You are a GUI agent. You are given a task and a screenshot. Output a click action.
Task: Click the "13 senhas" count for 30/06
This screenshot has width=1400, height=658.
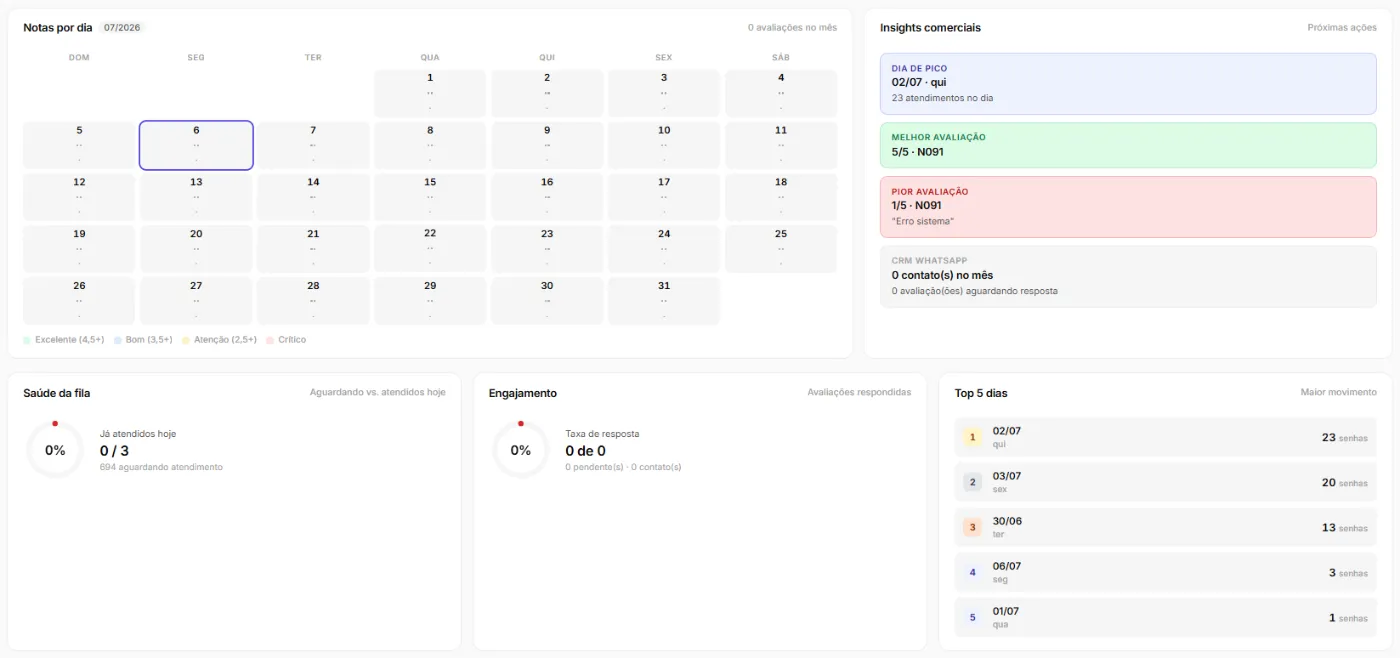(1344, 527)
